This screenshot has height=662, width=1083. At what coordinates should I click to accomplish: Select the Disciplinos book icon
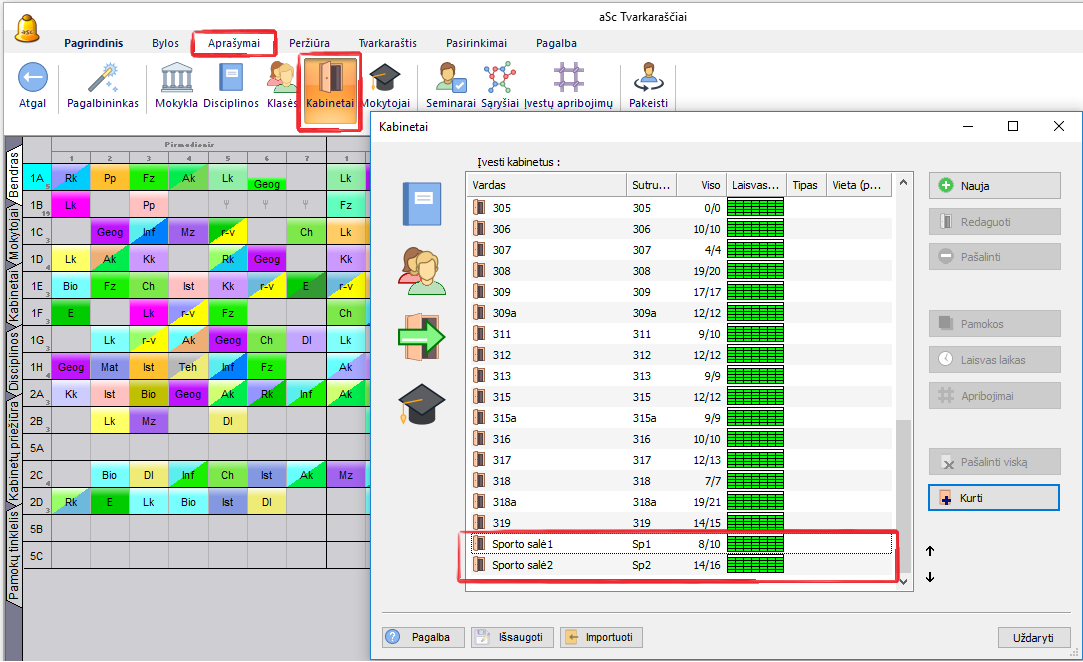click(x=231, y=78)
